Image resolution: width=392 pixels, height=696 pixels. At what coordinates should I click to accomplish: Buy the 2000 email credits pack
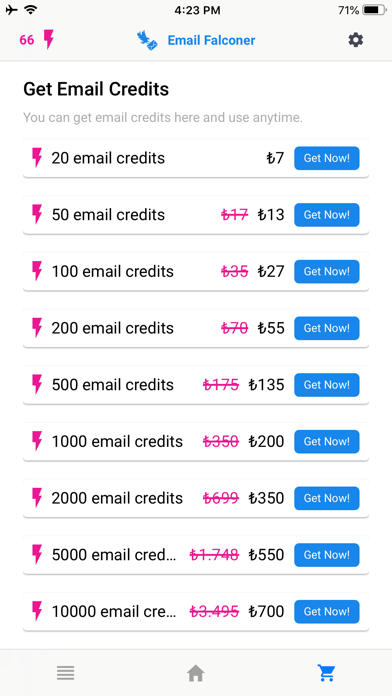point(327,498)
